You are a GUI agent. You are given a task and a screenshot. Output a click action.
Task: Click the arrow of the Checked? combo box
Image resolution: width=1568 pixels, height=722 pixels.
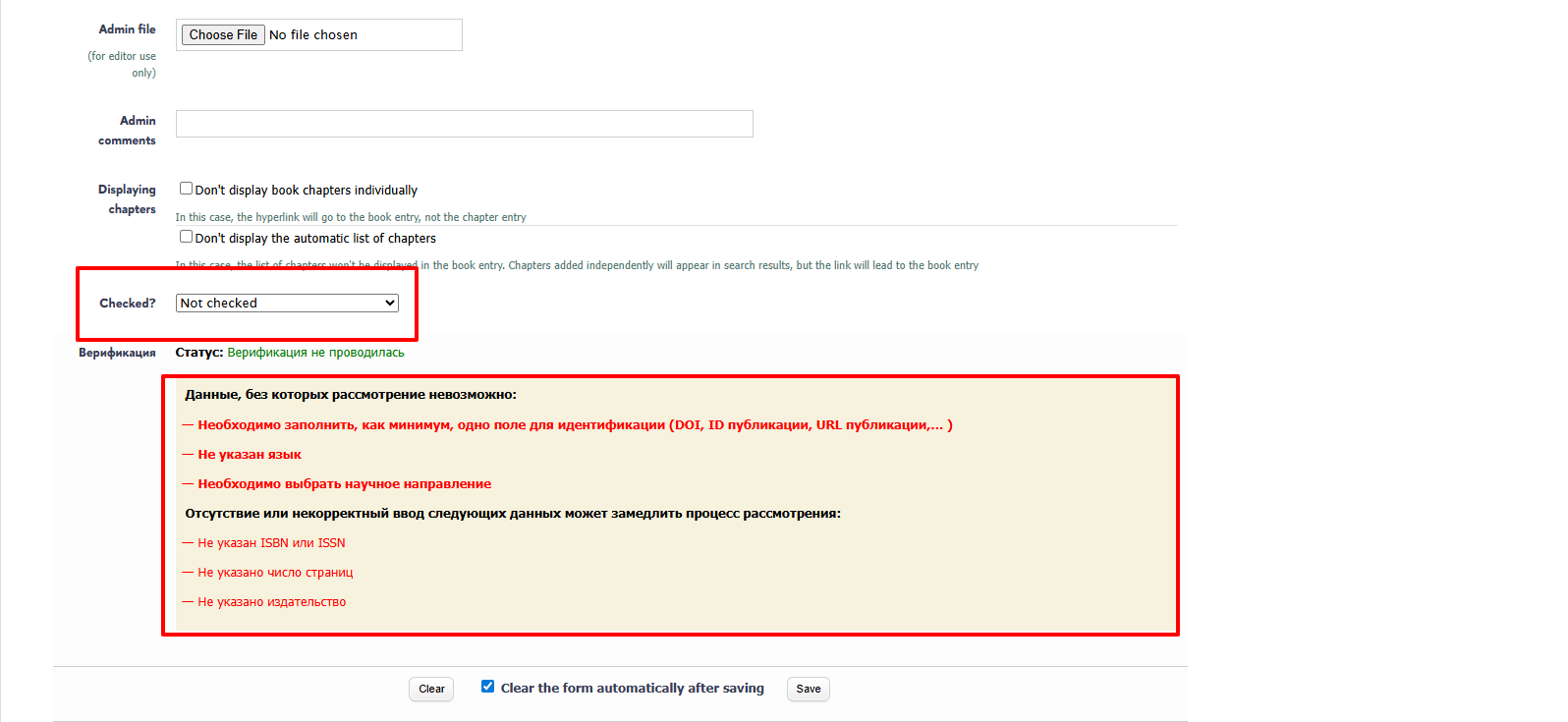390,303
